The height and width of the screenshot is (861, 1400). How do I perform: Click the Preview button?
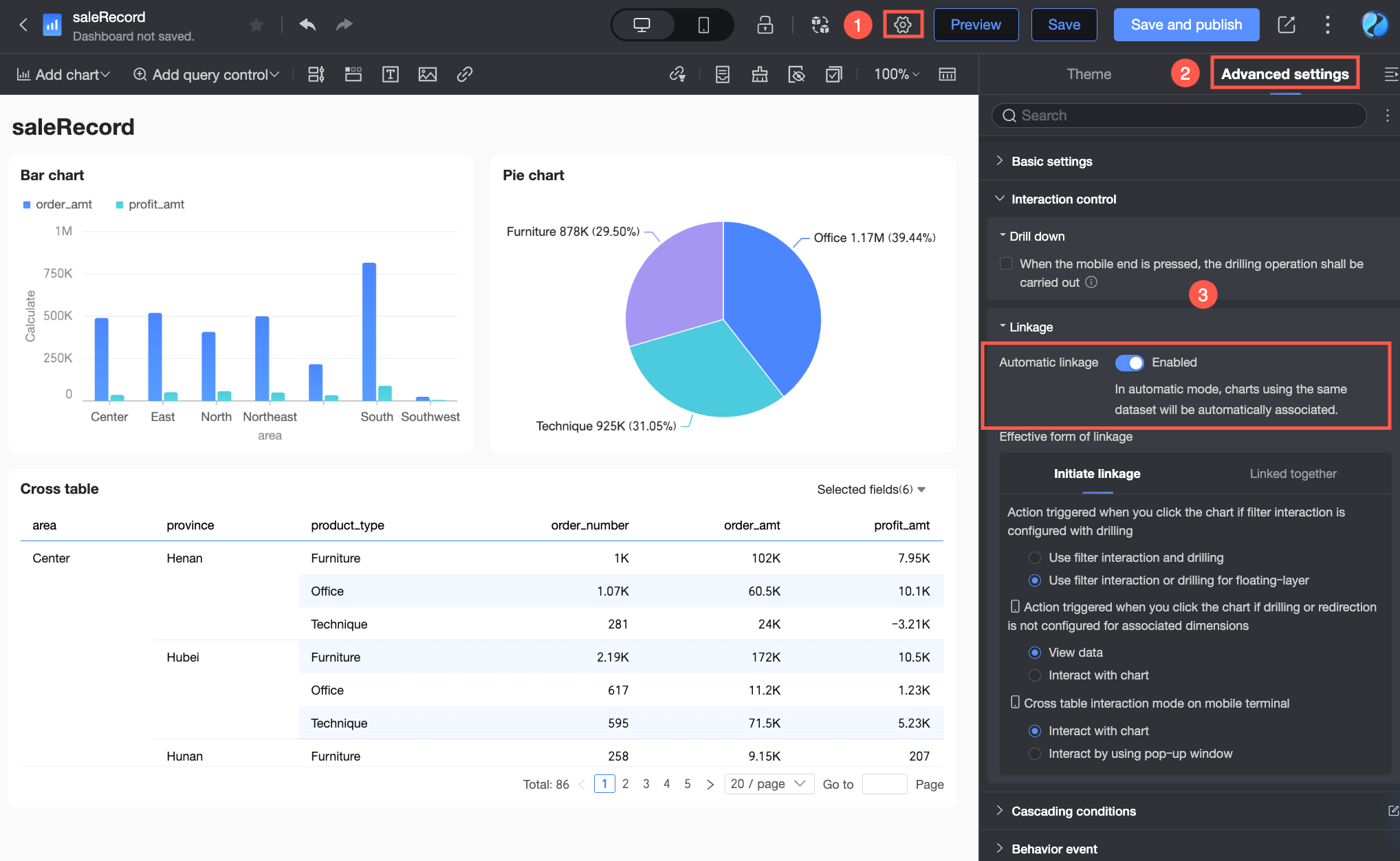click(975, 25)
